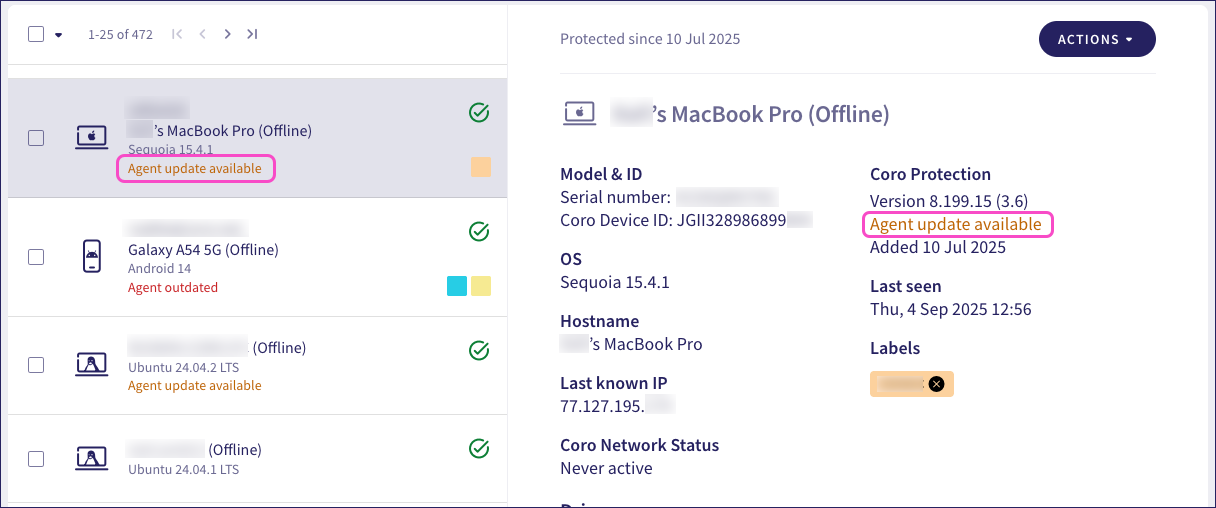Remove the label with its X icon
The image size is (1216, 508).
coord(936,384)
